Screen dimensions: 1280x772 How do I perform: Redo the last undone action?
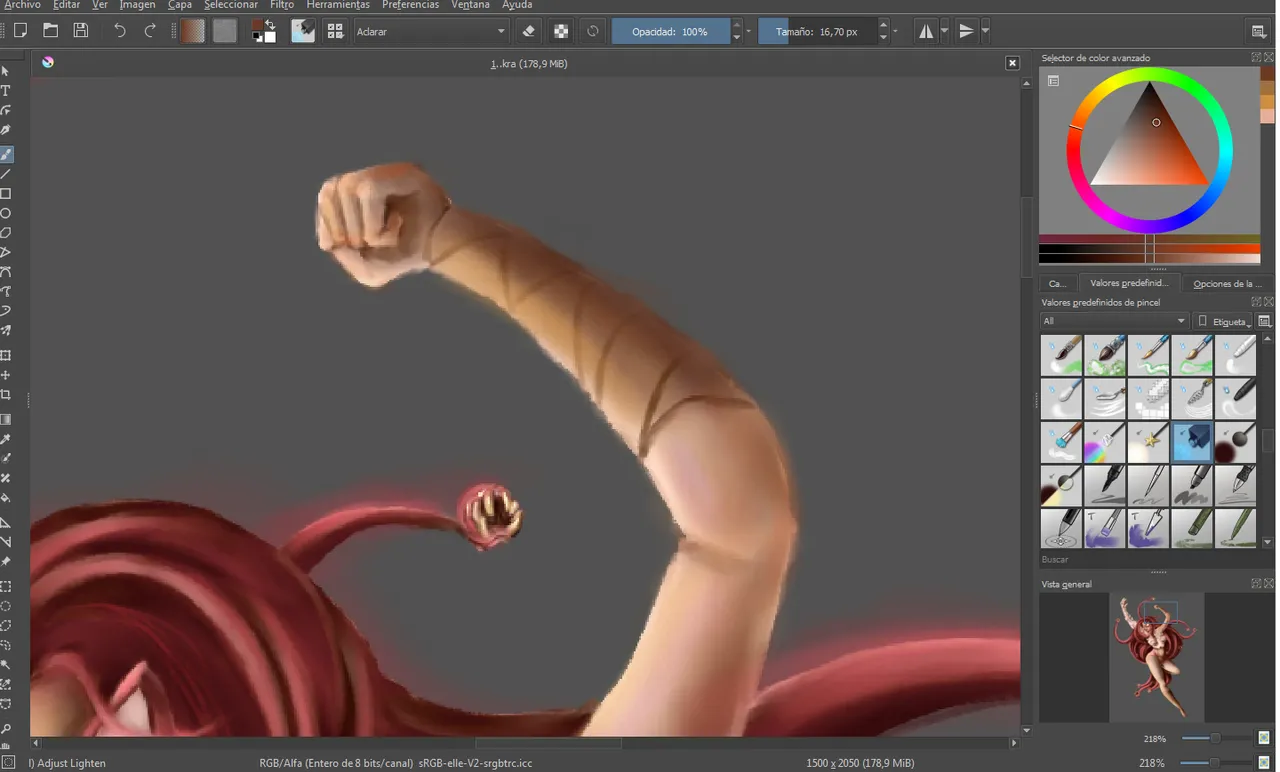[x=150, y=31]
